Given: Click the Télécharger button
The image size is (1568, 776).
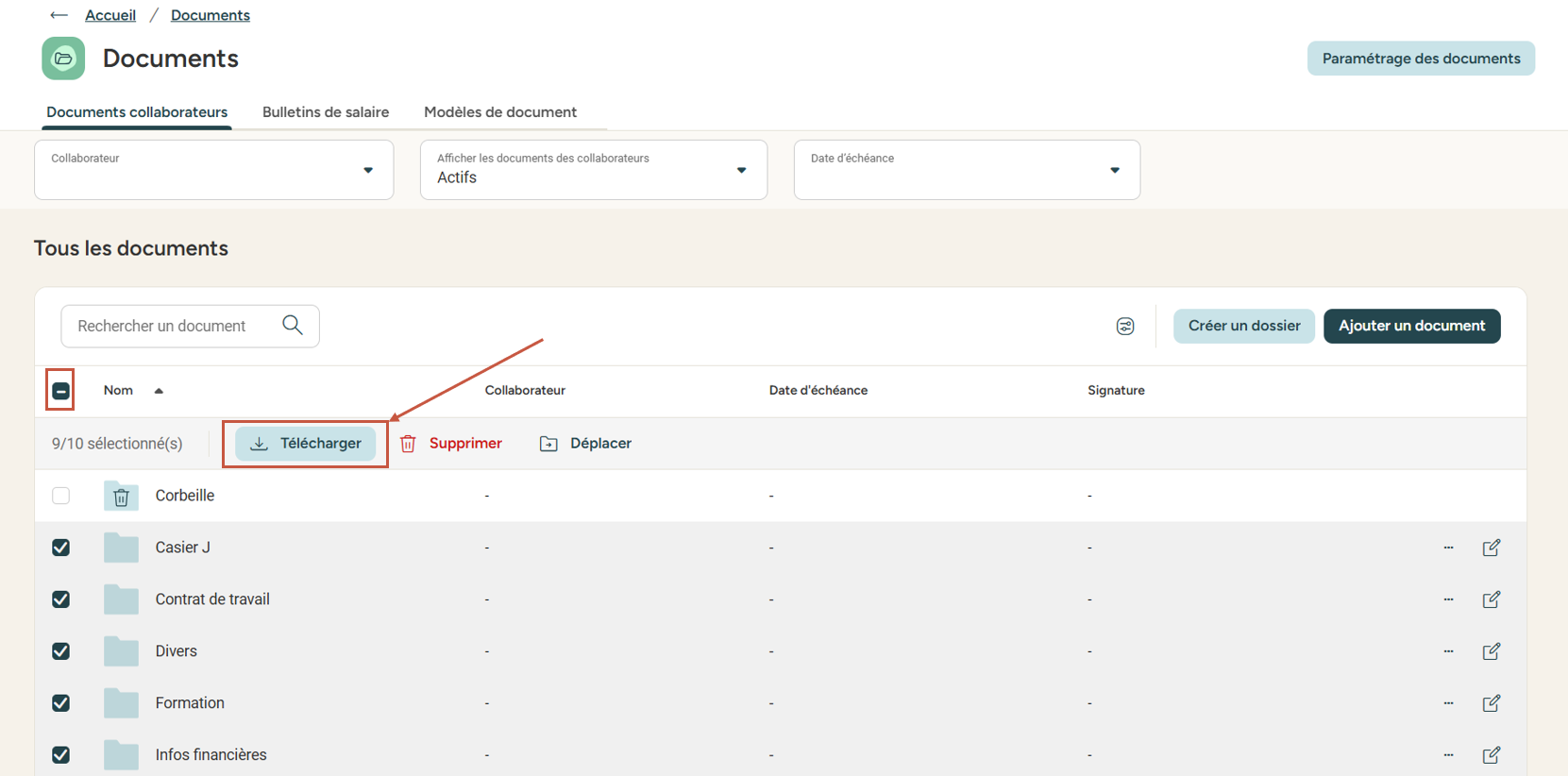Looking at the screenshot, I should 306,444.
